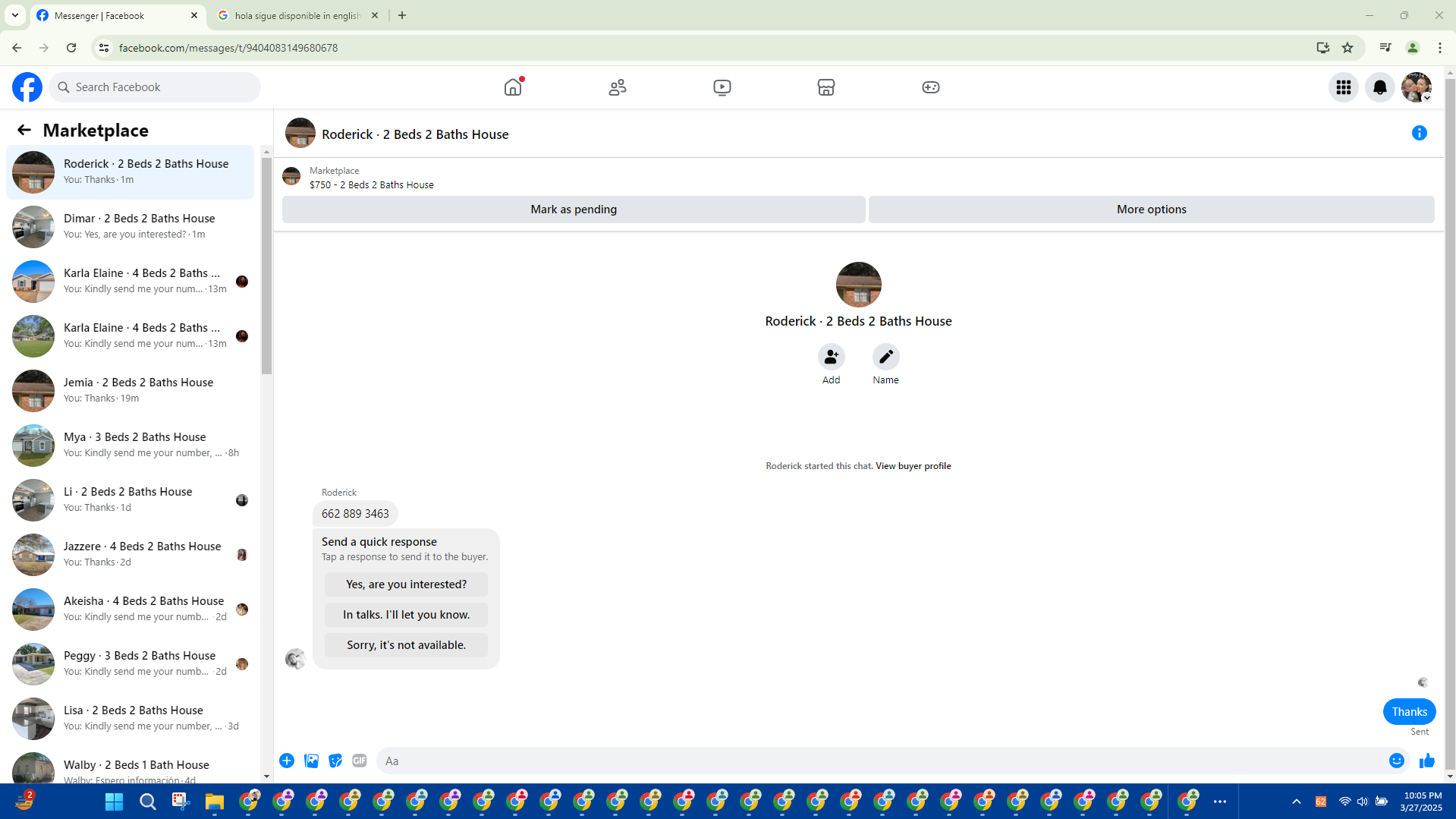
Task: Open conversation information icon
Action: pos(1420,134)
